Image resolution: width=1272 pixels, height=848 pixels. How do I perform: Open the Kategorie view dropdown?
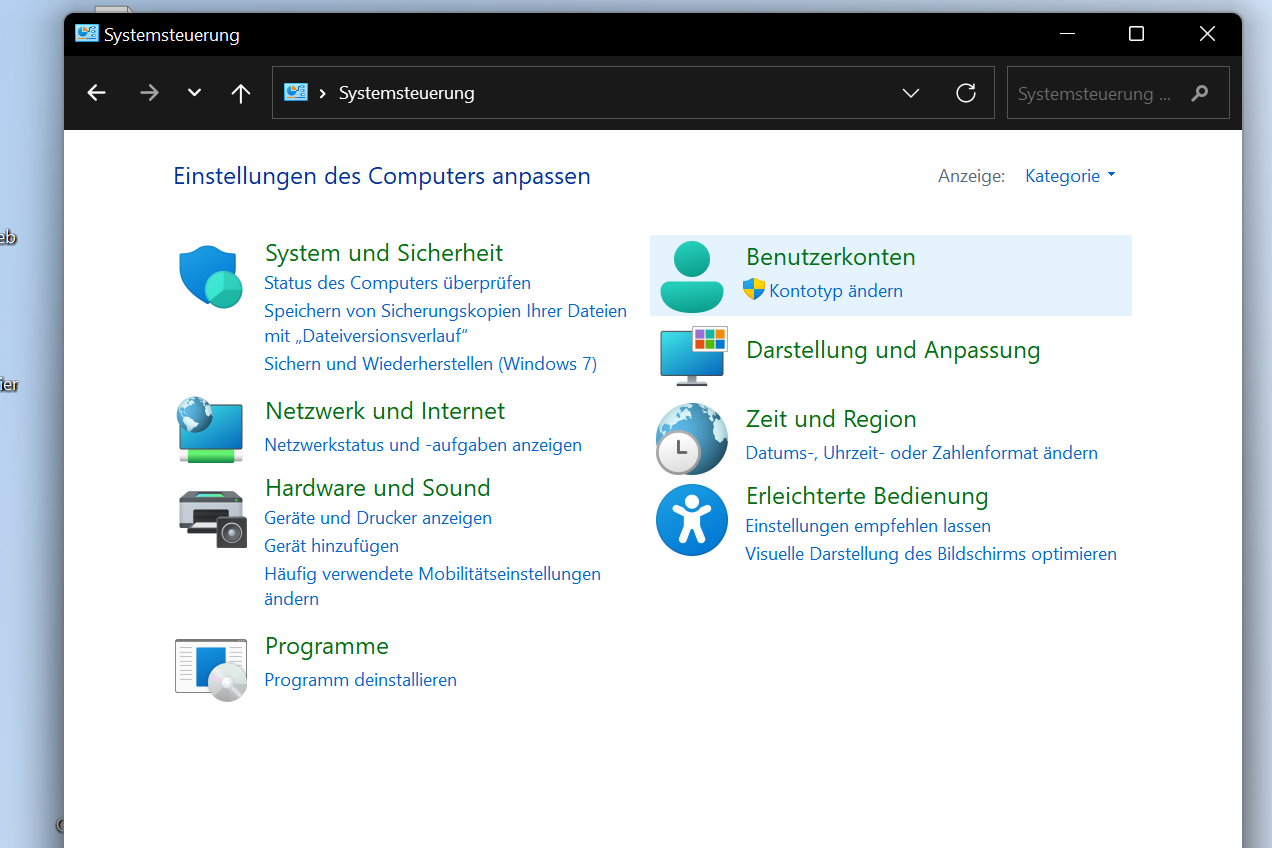click(x=1070, y=176)
